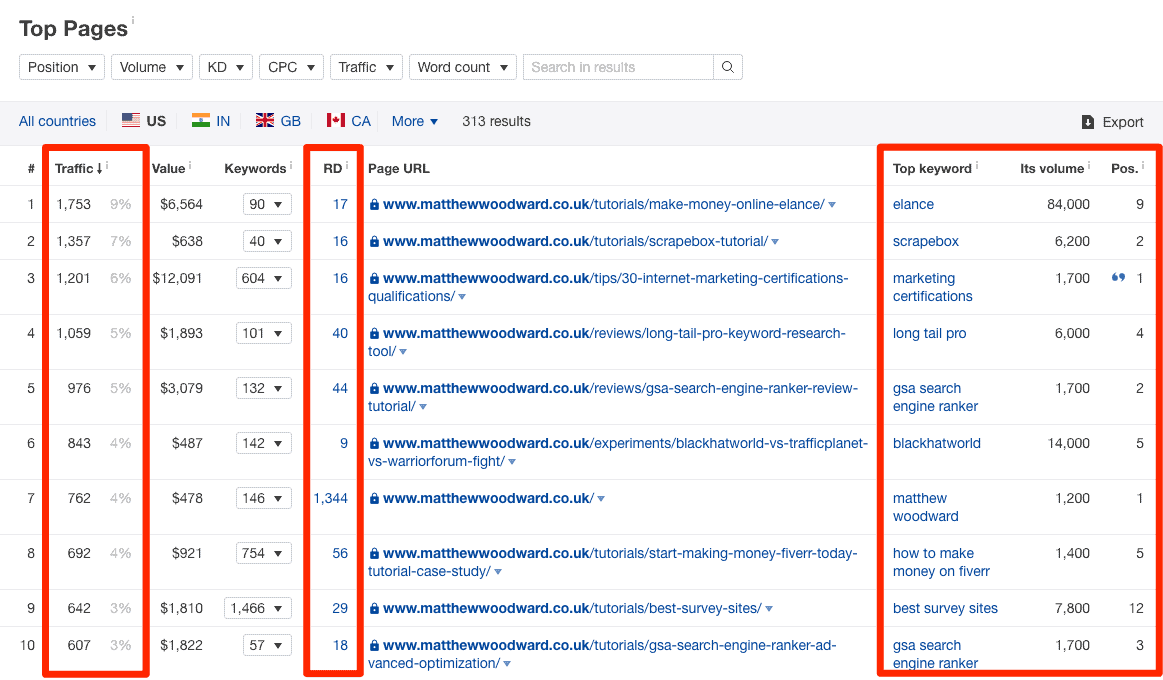Screen dimensions: 1163x680
Task: Select the CA country tab
Action: (x=349, y=122)
